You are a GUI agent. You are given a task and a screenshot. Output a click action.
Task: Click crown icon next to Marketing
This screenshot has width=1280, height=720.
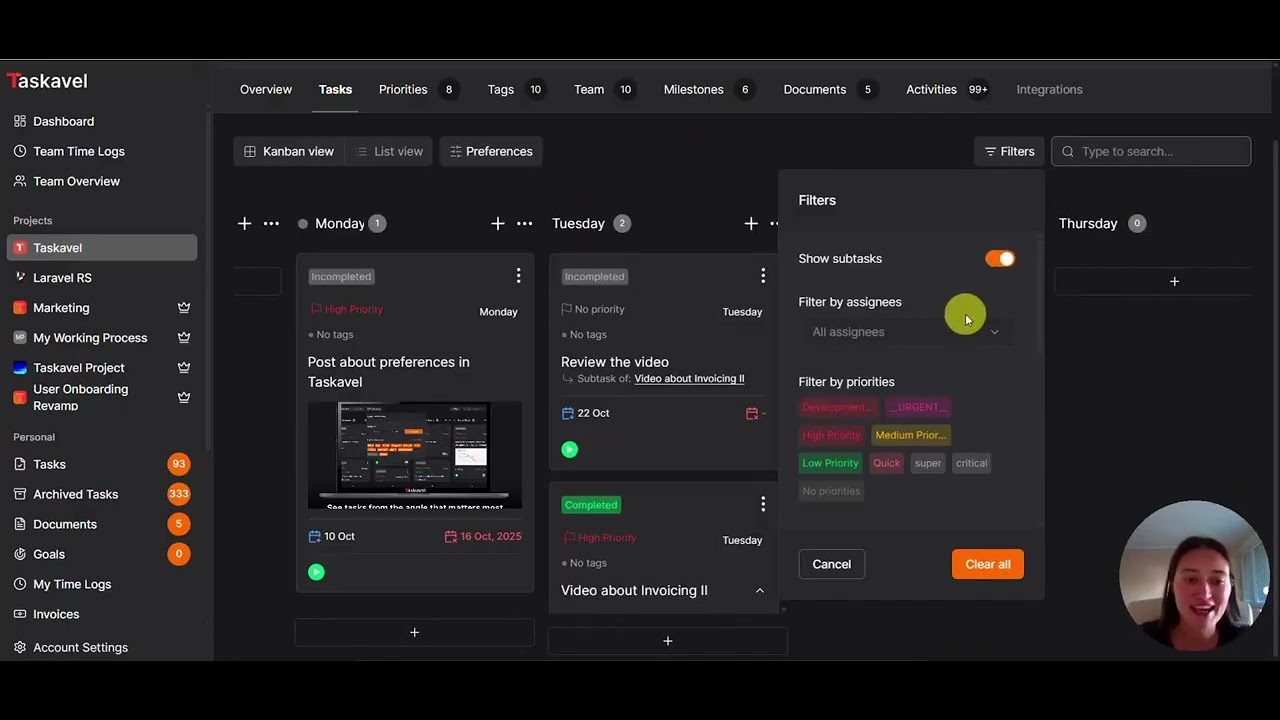pyautogui.click(x=184, y=308)
